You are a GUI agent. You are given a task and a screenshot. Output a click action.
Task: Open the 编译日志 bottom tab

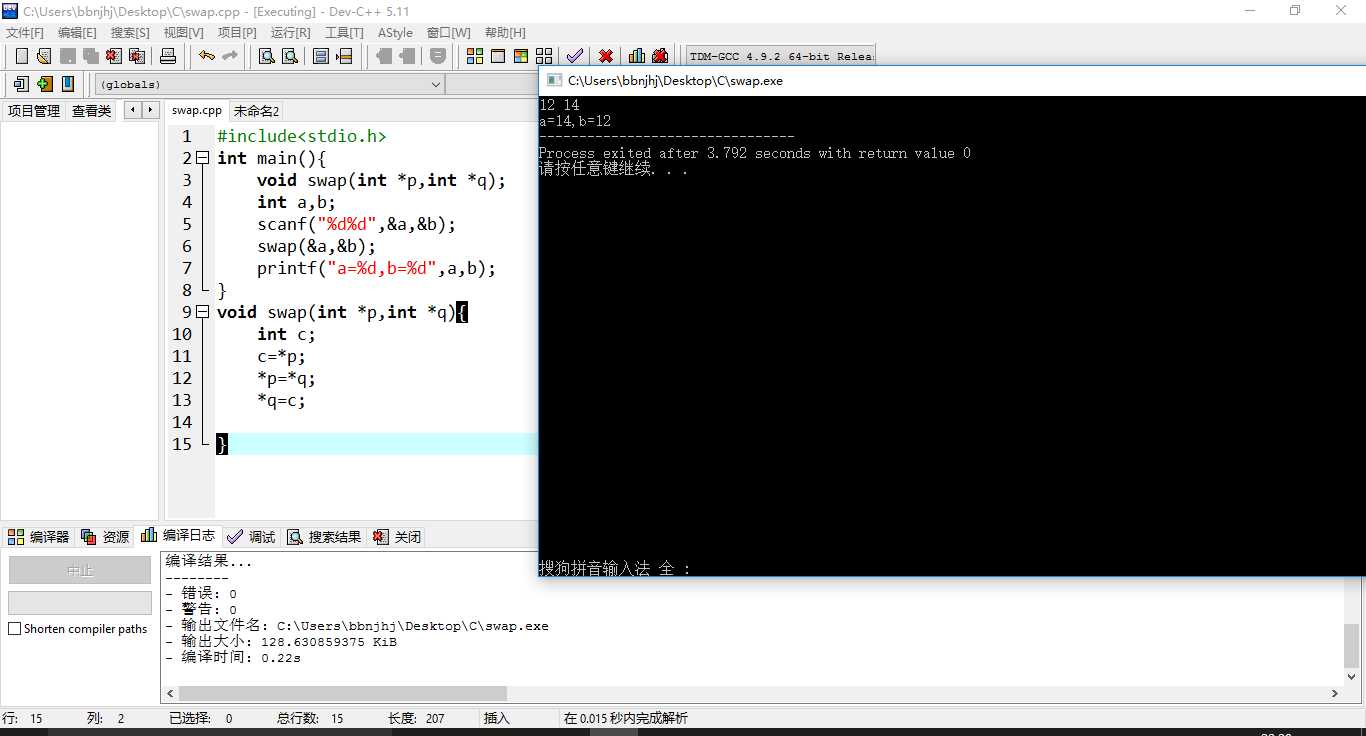179,536
